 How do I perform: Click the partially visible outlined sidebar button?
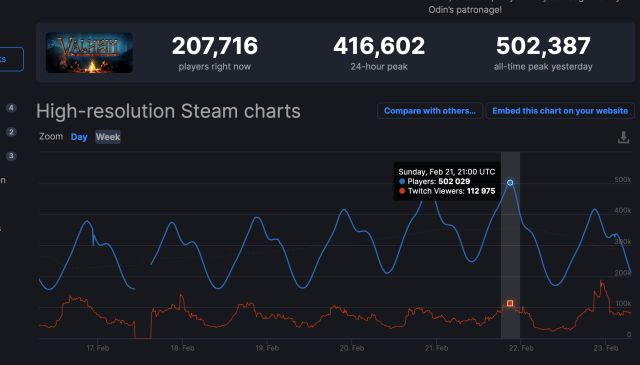click(x=11, y=59)
